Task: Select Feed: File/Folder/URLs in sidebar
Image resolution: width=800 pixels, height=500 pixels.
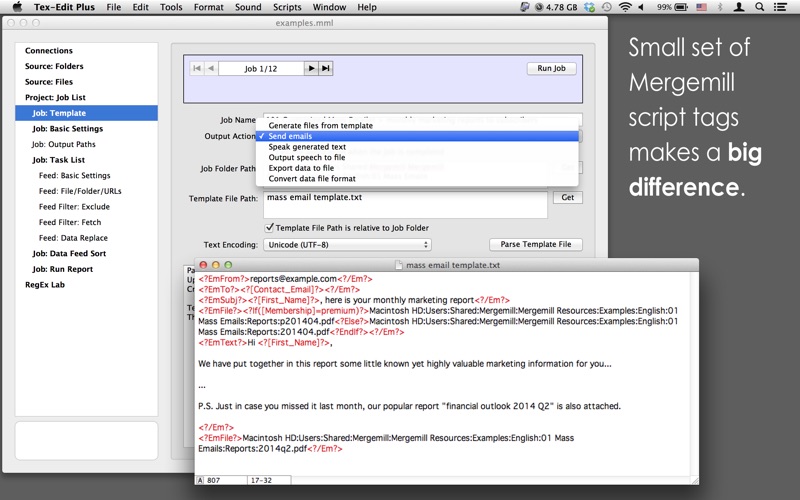Action: pyautogui.click(x=80, y=191)
